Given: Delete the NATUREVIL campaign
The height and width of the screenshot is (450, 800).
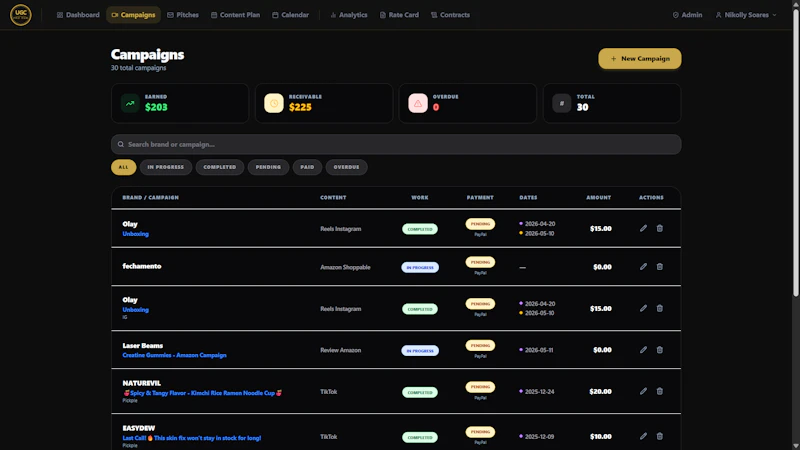Looking at the screenshot, I should (x=660, y=391).
